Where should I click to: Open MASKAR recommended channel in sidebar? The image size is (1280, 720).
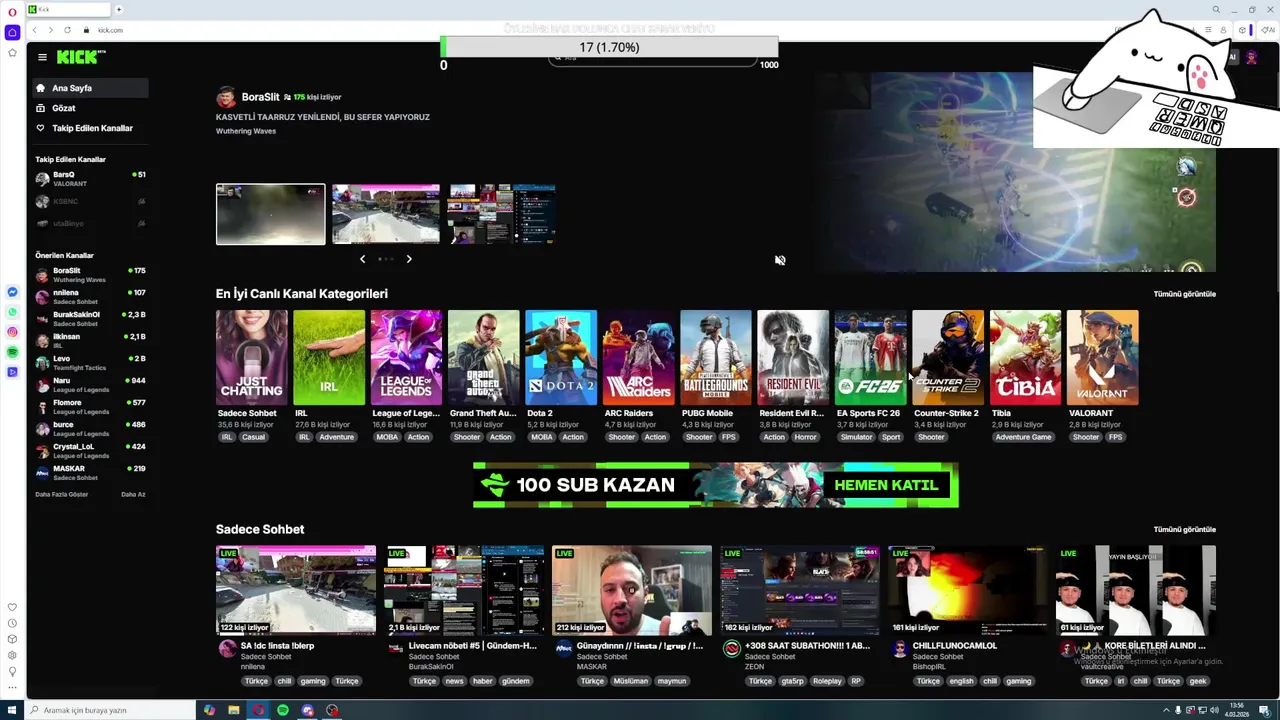[x=90, y=473]
